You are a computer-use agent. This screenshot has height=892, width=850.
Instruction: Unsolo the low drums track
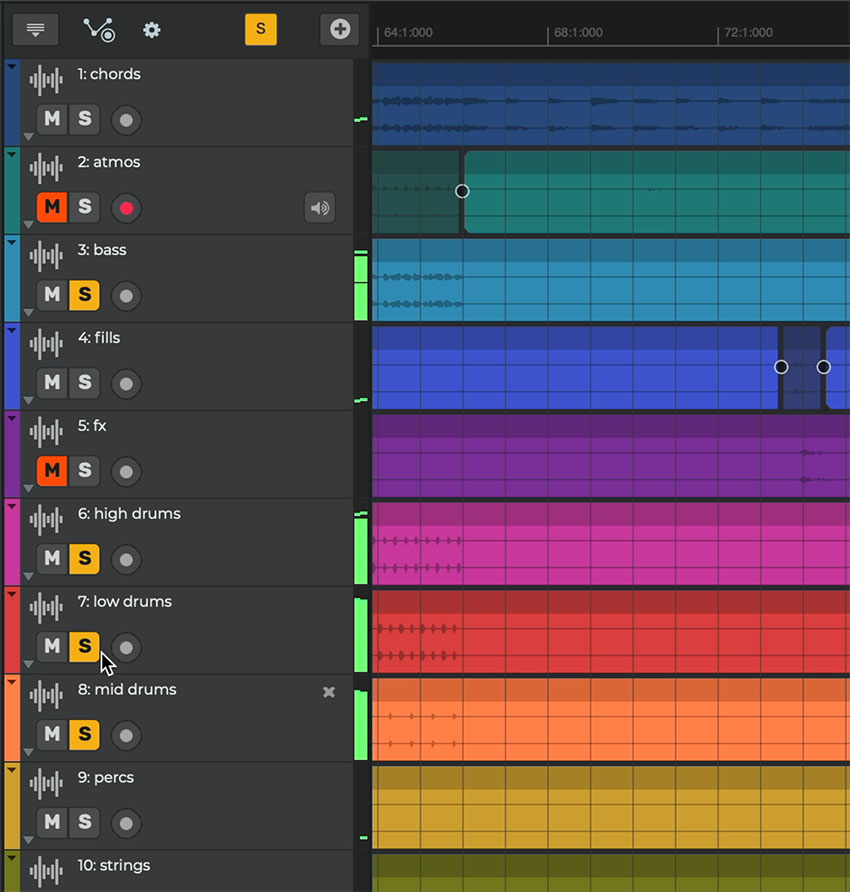[85, 646]
